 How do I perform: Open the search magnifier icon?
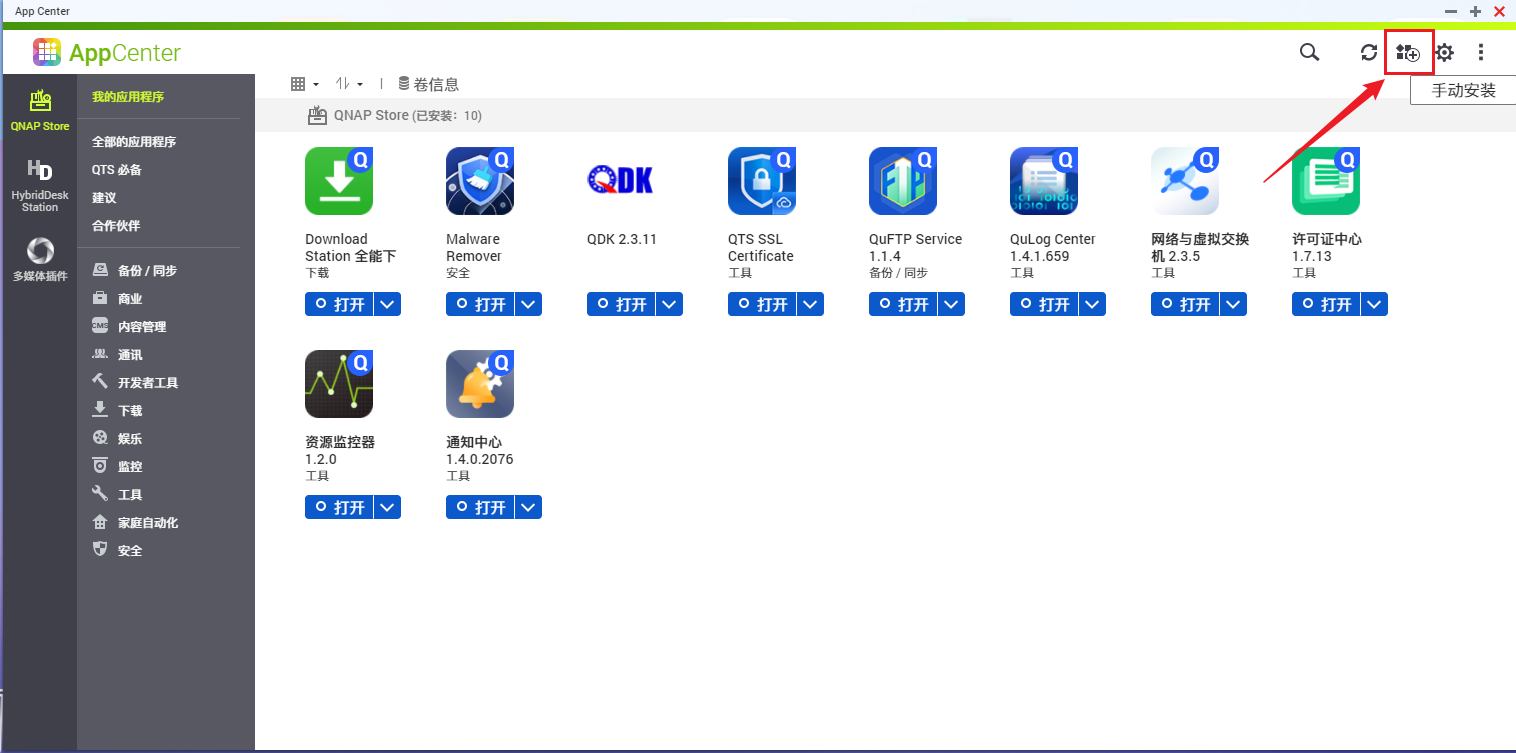1309,52
